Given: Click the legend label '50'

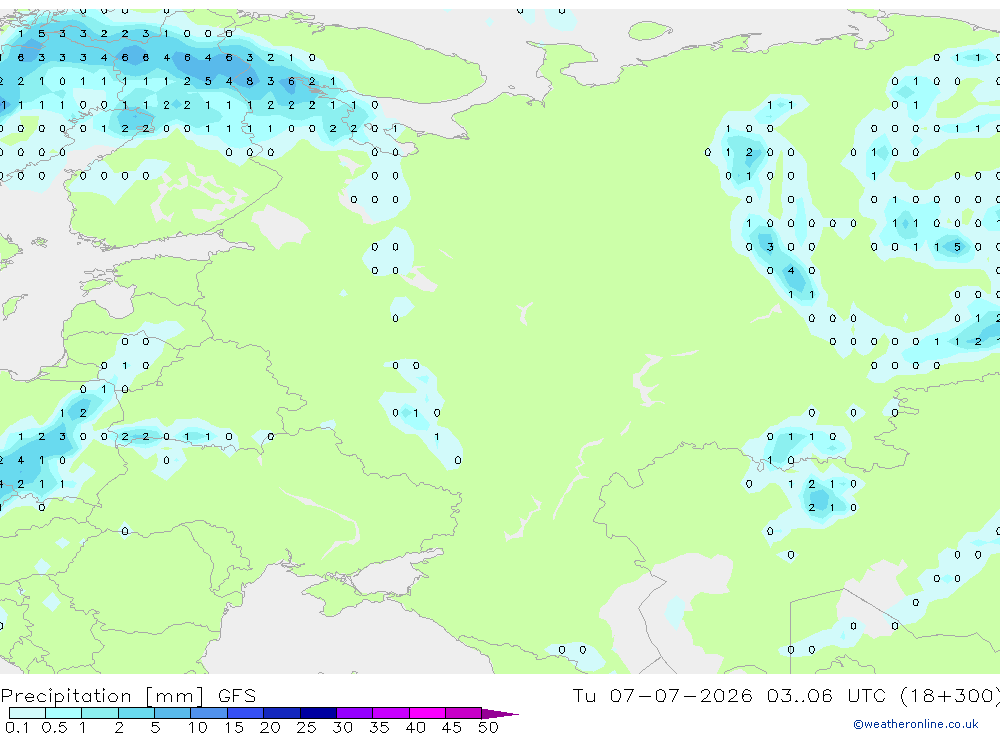Looking at the screenshot, I should click(x=488, y=727).
